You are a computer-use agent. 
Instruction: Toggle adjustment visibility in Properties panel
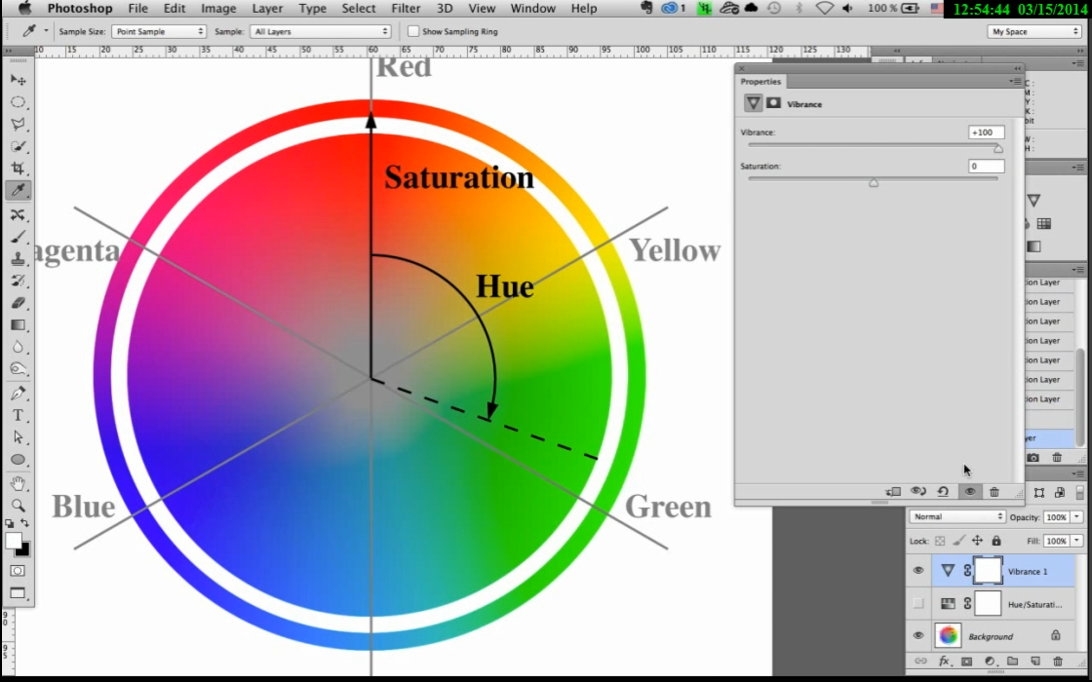[x=969, y=492]
